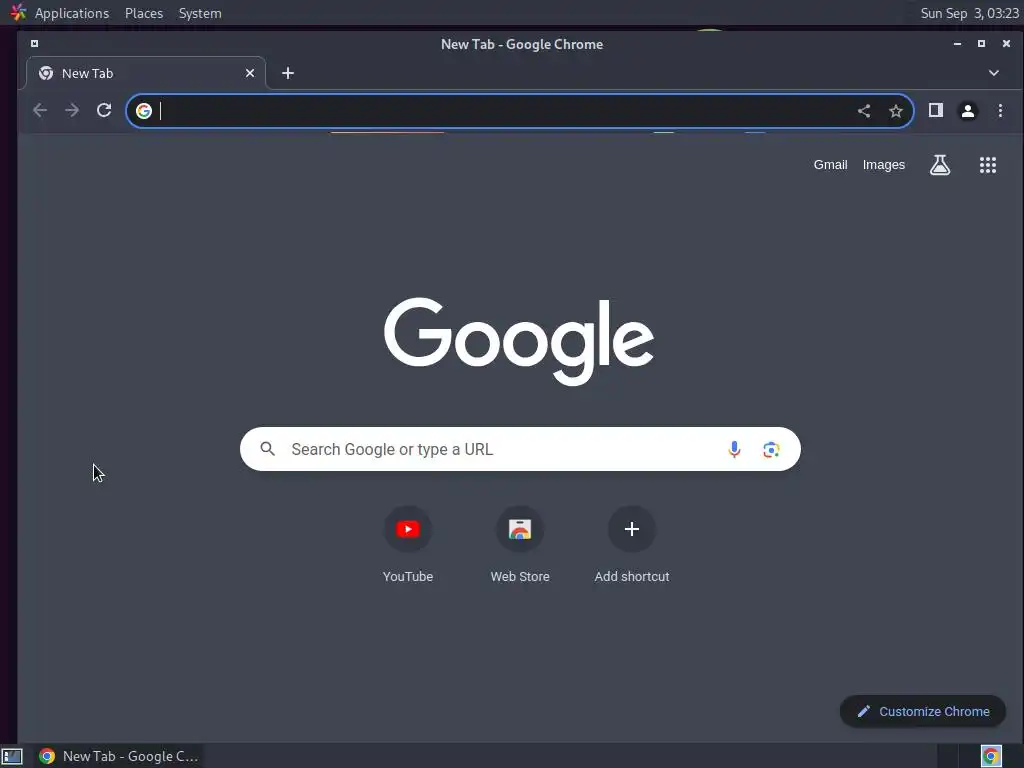Reload the page with the refresh icon
Image resolution: width=1024 pixels, height=768 pixels.
(104, 110)
